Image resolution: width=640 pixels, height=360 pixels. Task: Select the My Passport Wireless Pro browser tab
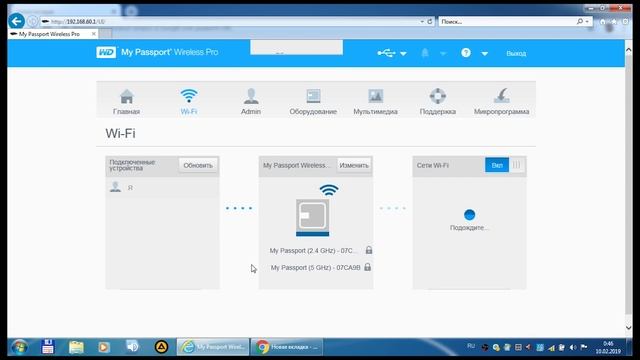[x=49, y=34]
